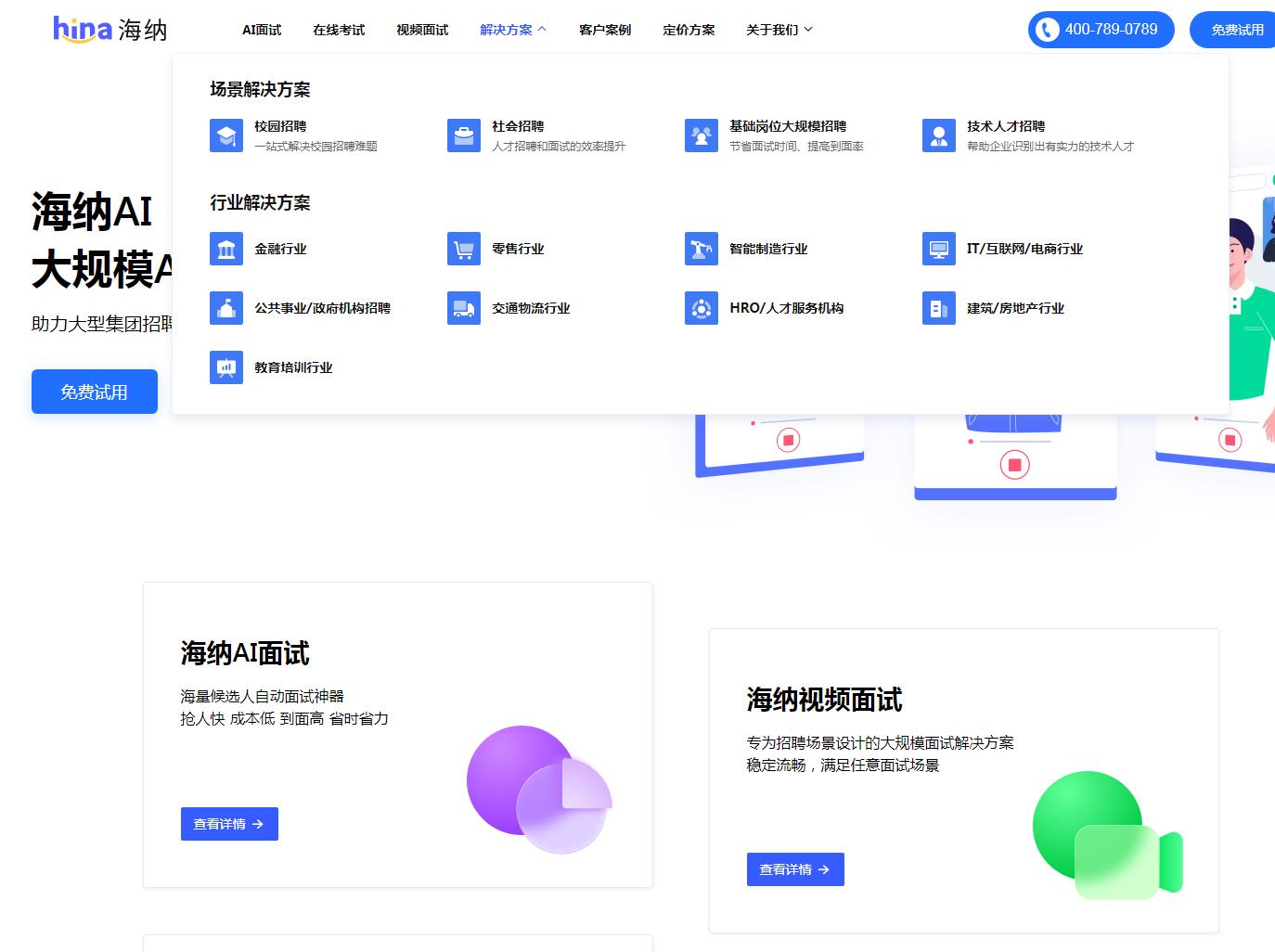Click the 校园招聘 graduation cap icon

[x=226, y=135]
